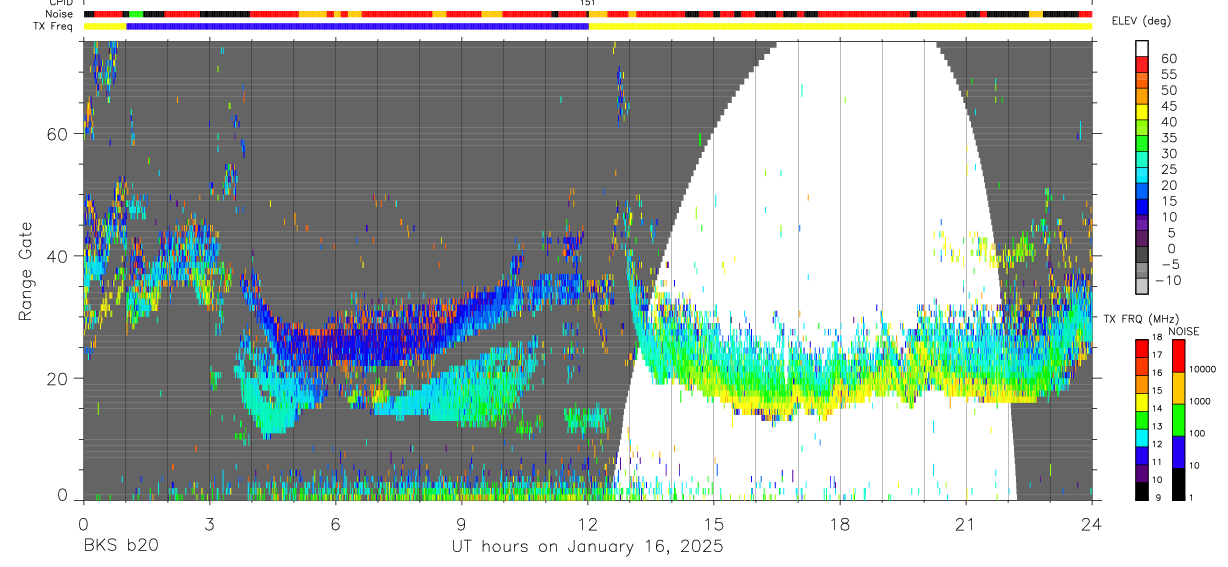
Task: Click the Range Gate tick label 60
Action: pyautogui.click(x=60, y=134)
